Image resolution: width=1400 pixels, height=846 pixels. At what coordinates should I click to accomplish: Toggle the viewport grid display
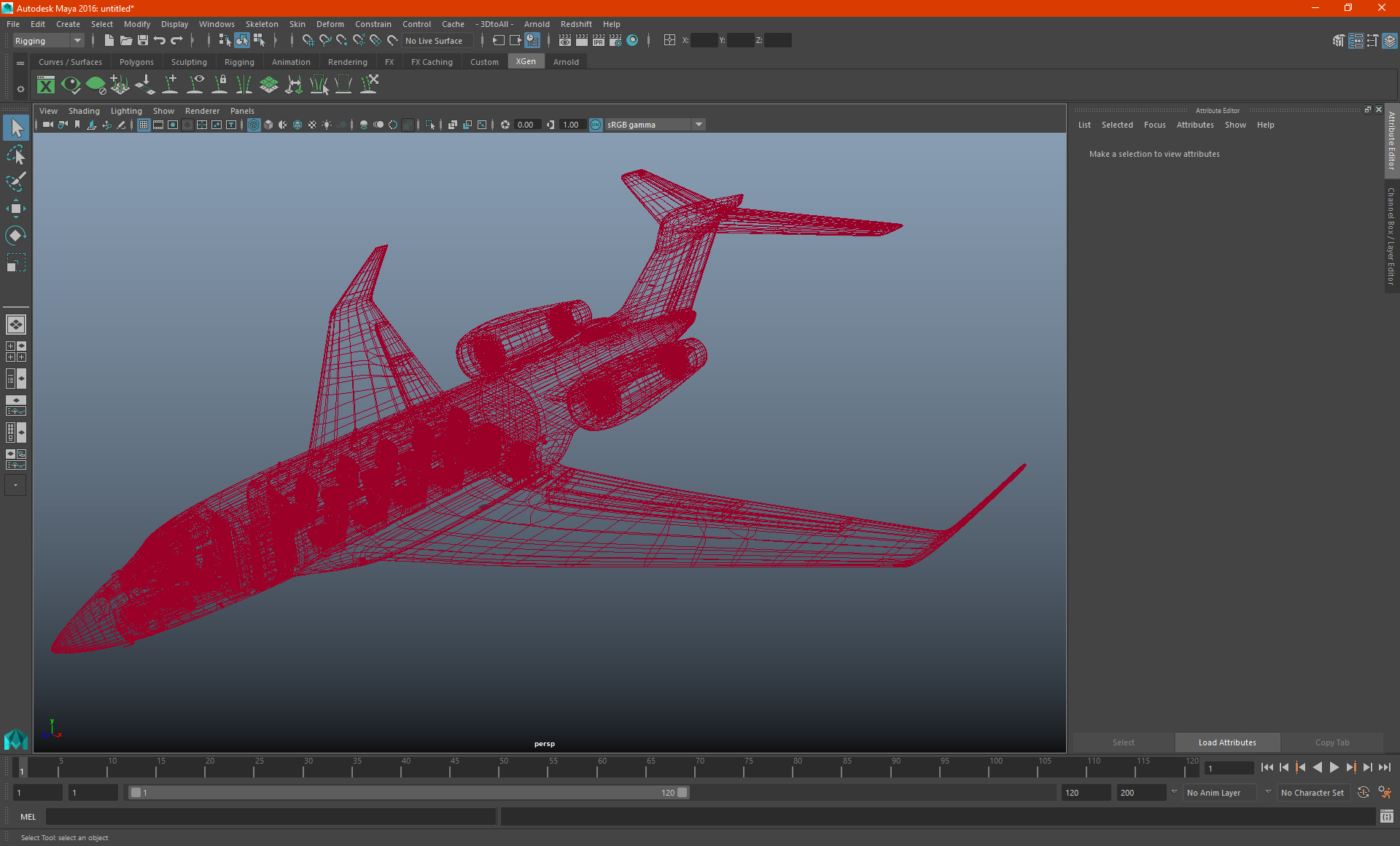click(144, 125)
